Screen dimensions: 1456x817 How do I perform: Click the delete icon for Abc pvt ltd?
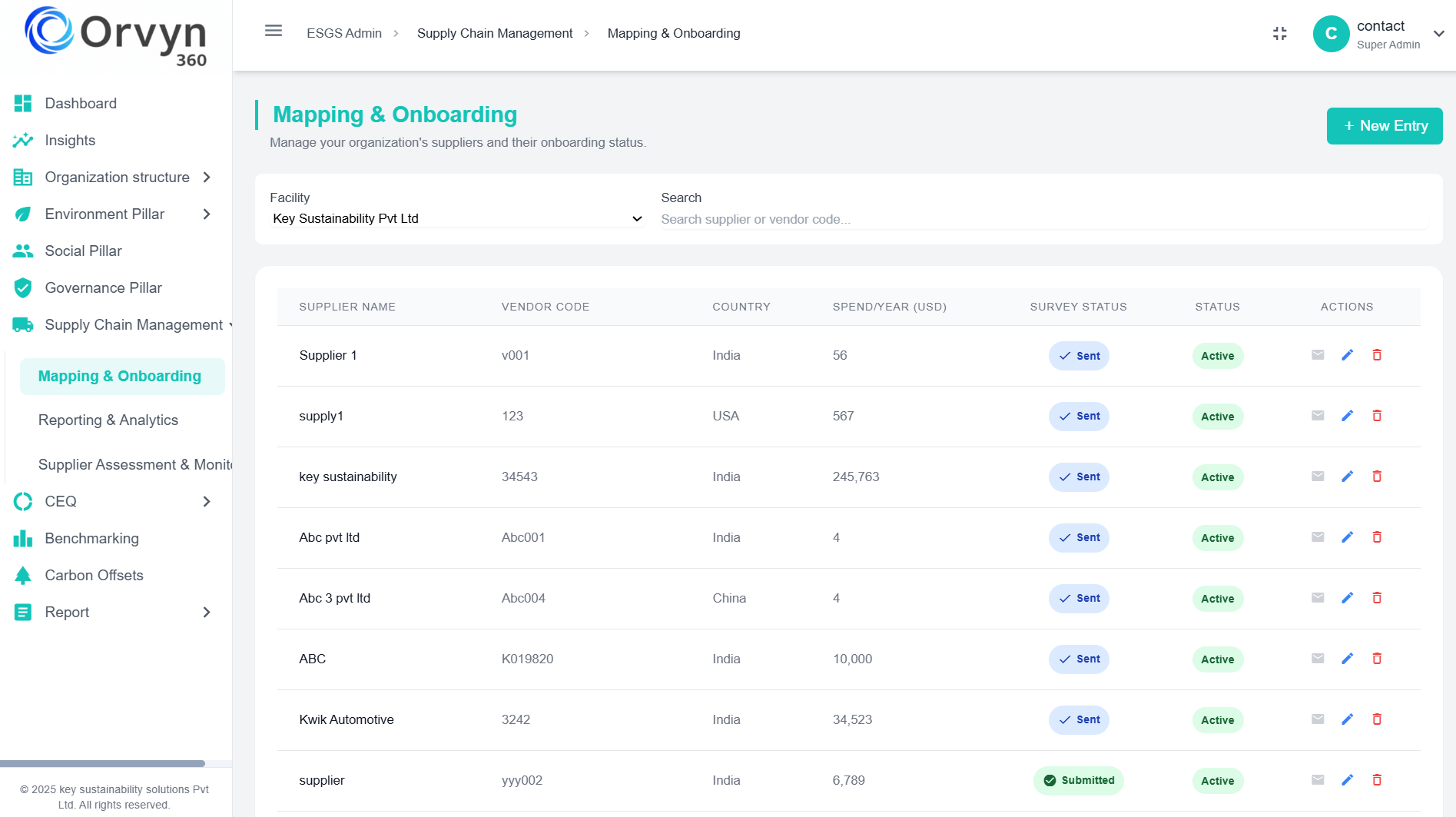click(1376, 536)
